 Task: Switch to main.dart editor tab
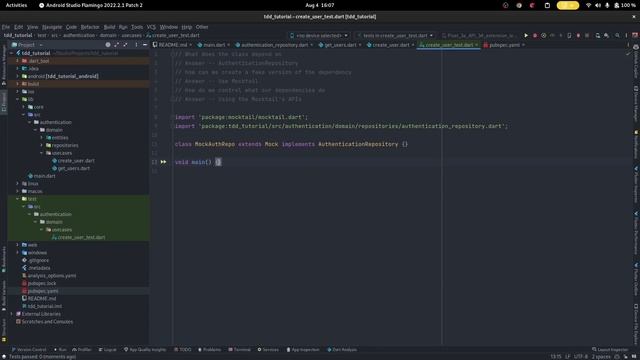point(214,45)
